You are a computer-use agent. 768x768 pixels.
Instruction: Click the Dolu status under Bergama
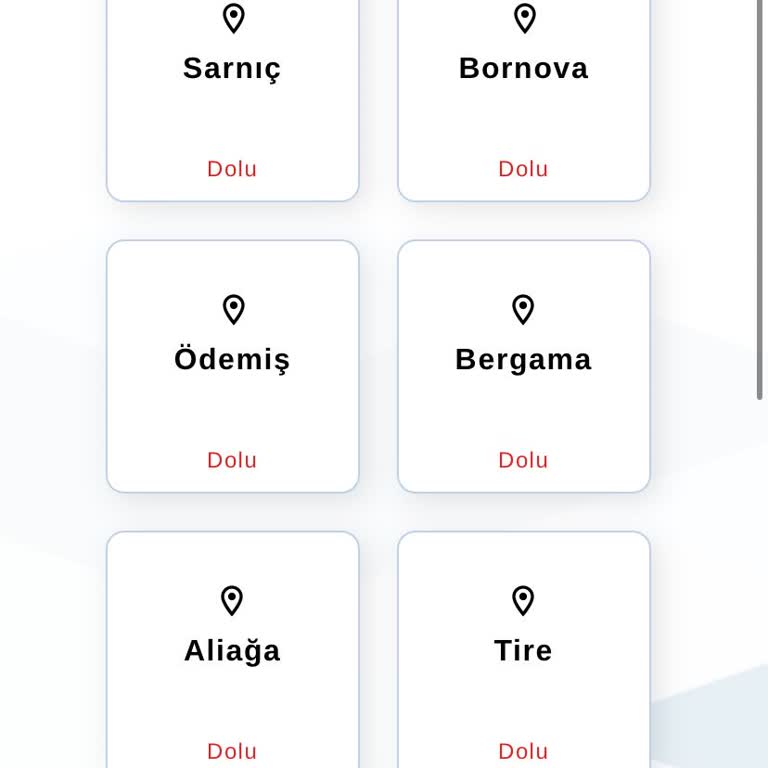(x=524, y=460)
